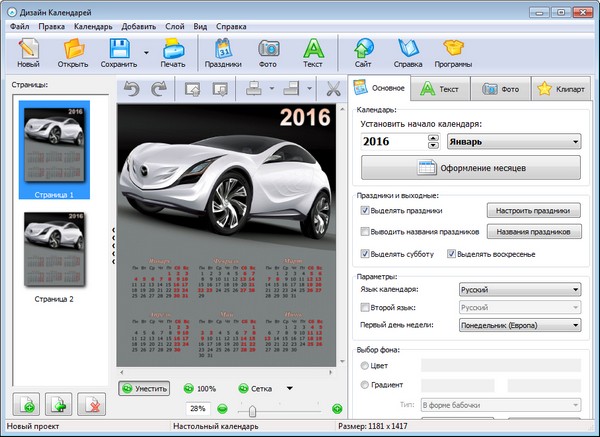Add a new page button below pages list
Screen dimensions: 600x437
pyautogui.click(x=26, y=404)
